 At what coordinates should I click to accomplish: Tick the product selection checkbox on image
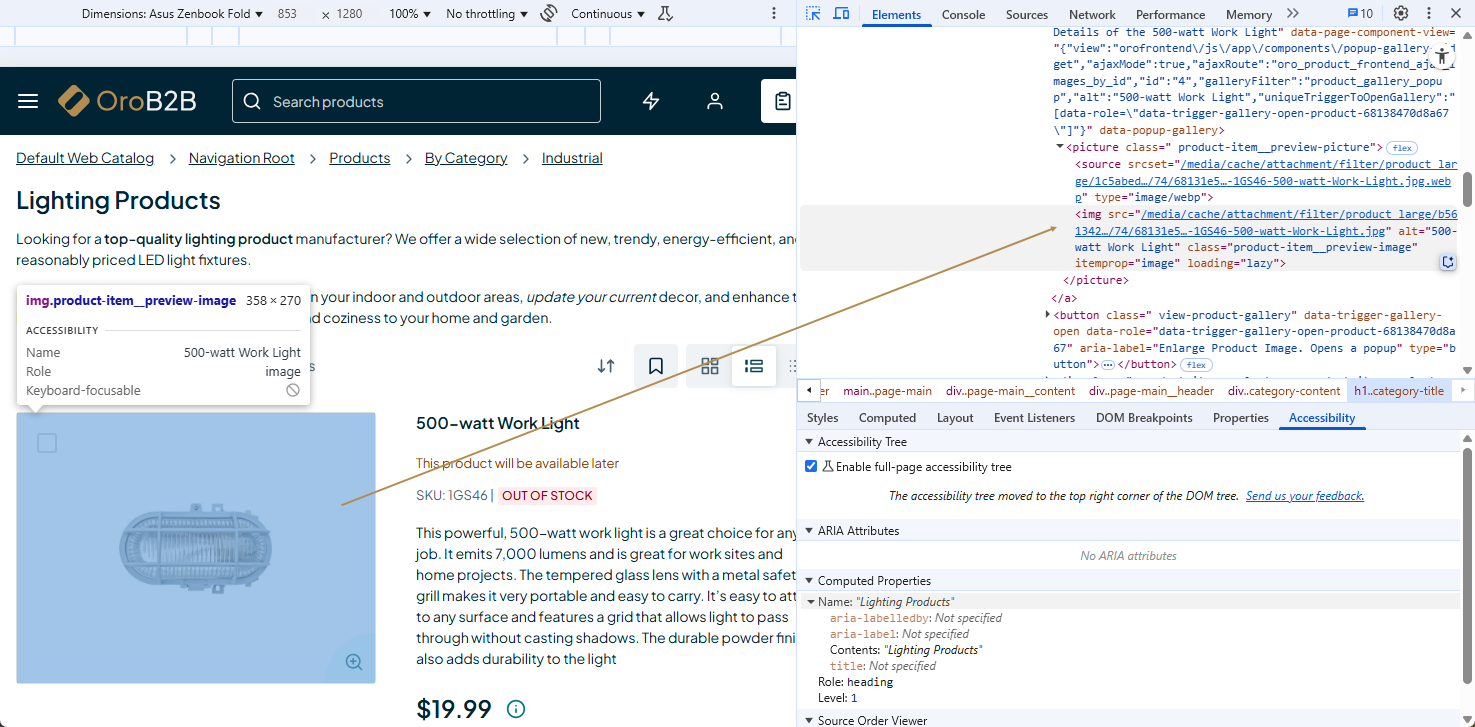[47, 443]
